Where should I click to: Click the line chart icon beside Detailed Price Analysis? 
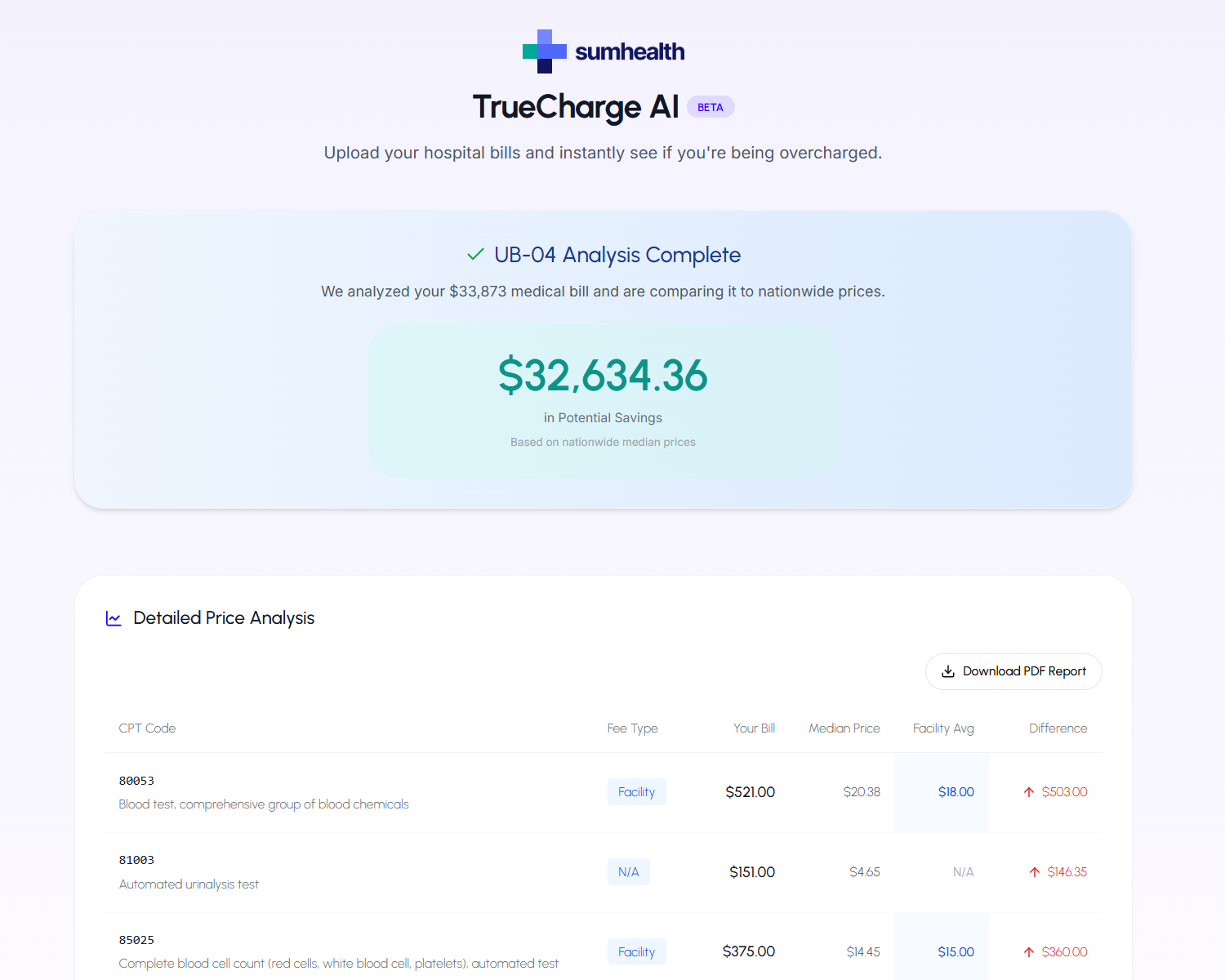pos(114,618)
